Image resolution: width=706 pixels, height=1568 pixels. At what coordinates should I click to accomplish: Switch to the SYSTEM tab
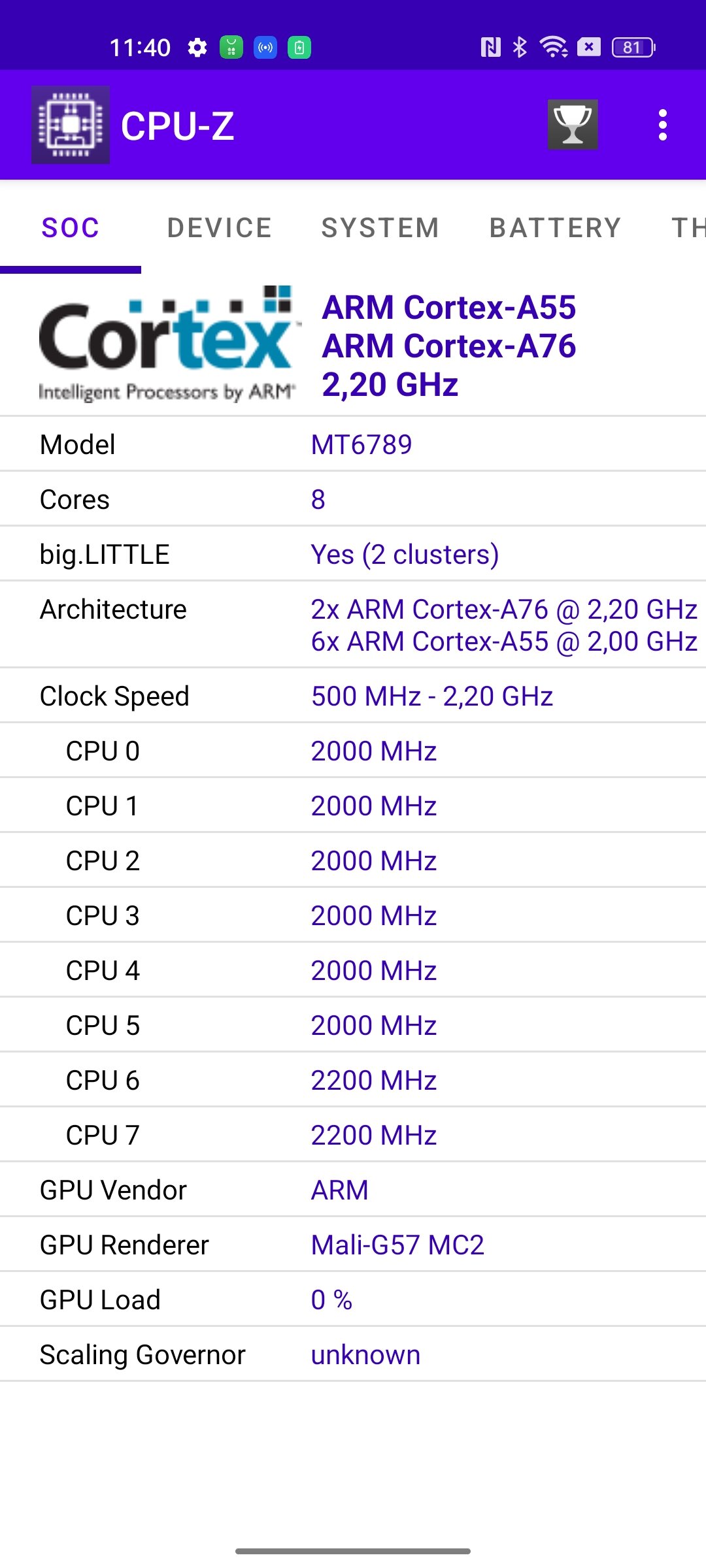pyautogui.click(x=380, y=228)
